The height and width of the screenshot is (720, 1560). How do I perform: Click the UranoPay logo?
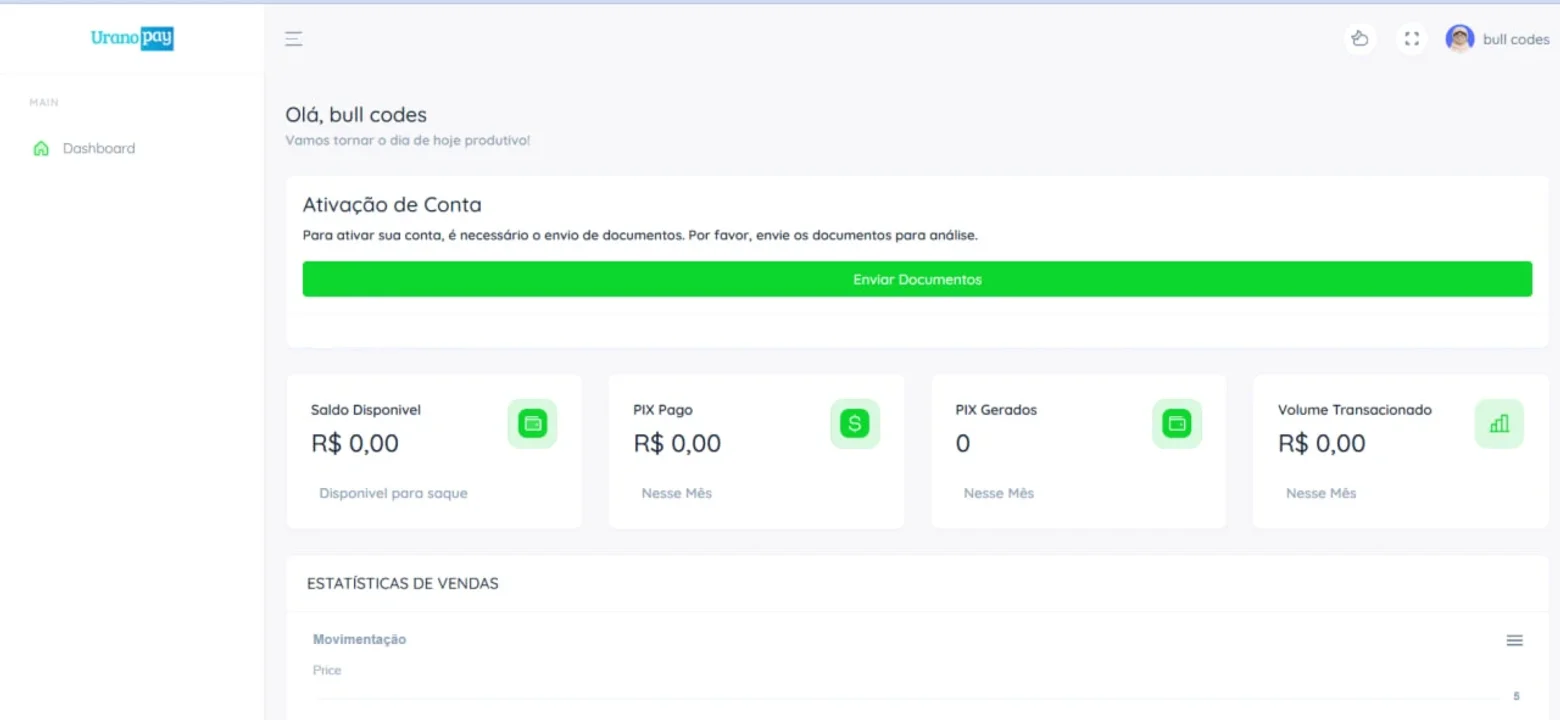pyautogui.click(x=132, y=39)
